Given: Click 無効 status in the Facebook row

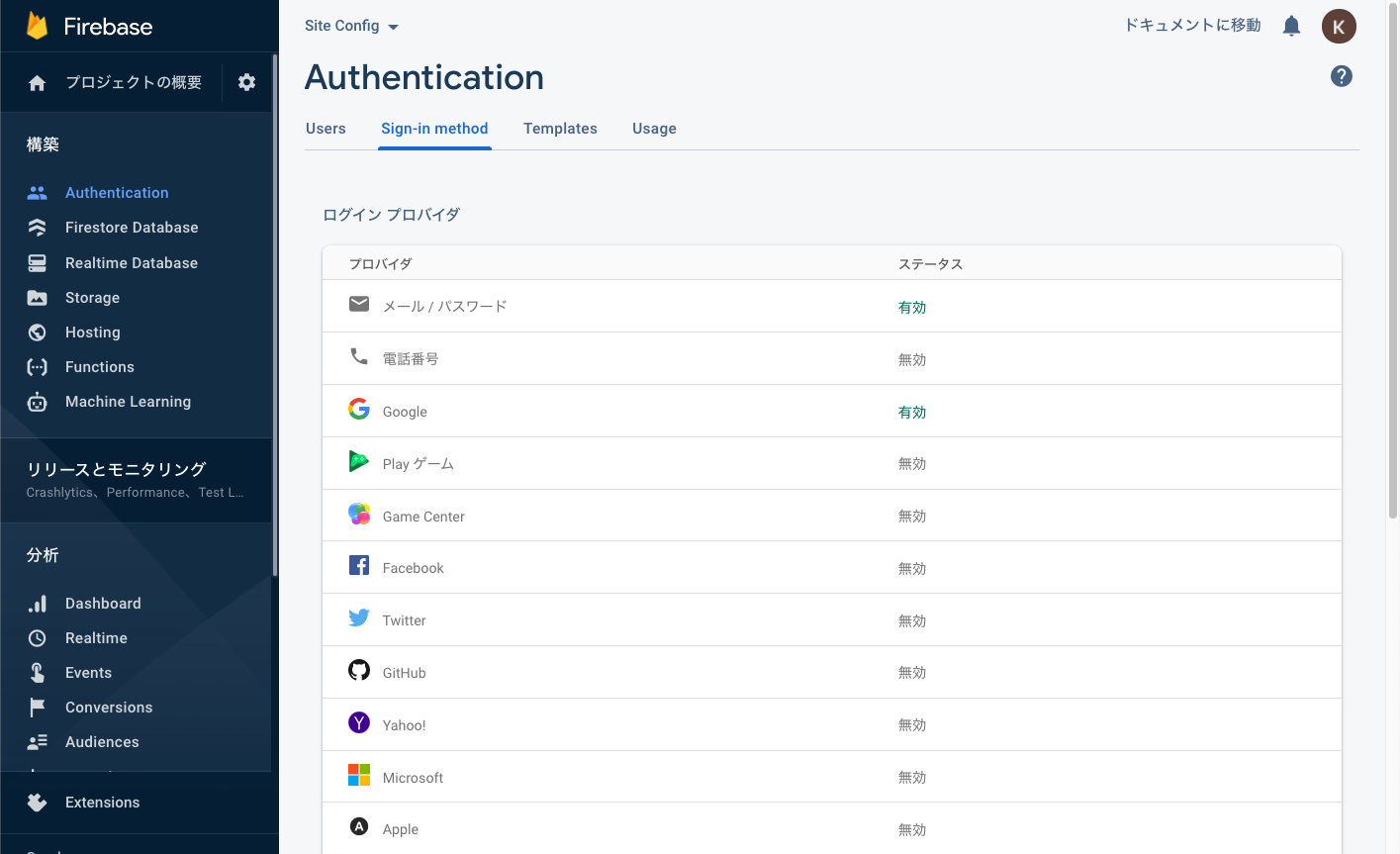Looking at the screenshot, I should pos(912,569).
